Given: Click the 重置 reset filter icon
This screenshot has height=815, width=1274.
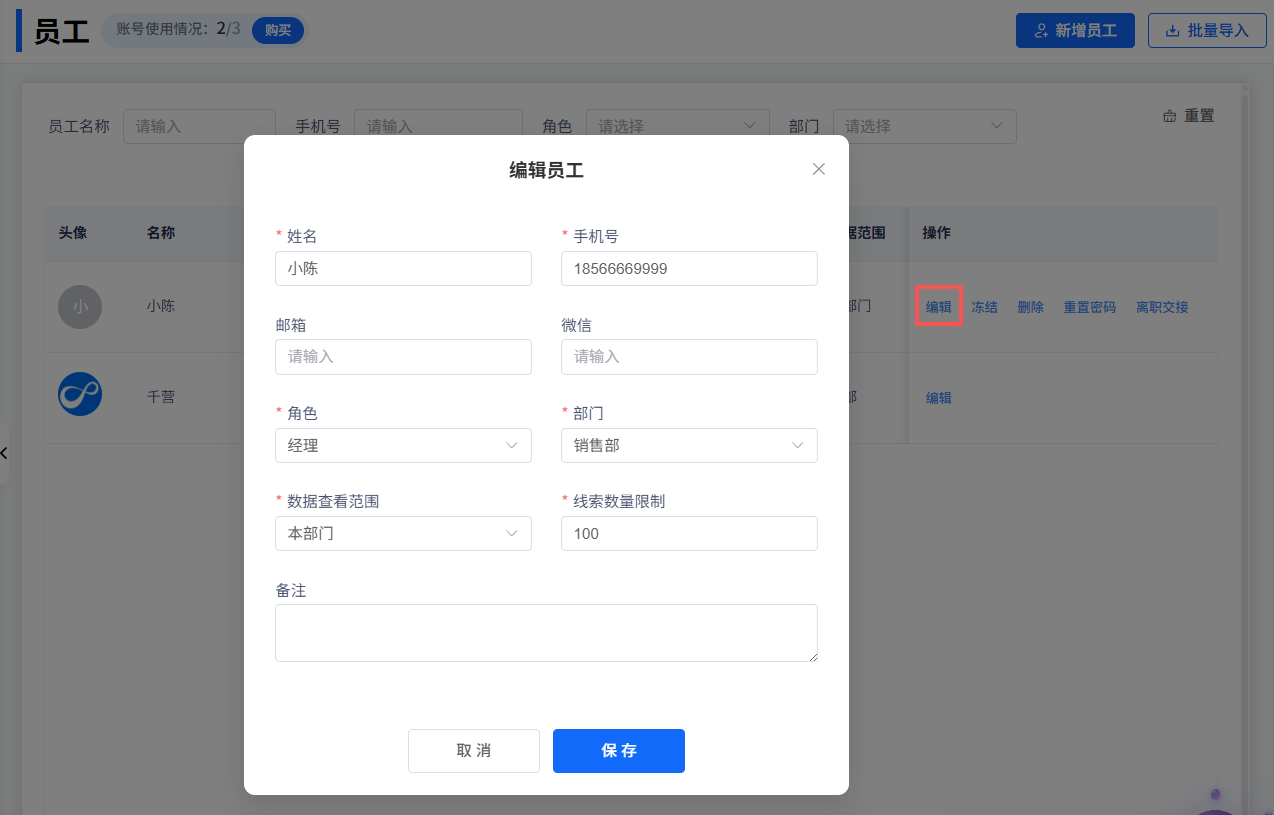Looking at the screenshot, I should click(1169, 116).
